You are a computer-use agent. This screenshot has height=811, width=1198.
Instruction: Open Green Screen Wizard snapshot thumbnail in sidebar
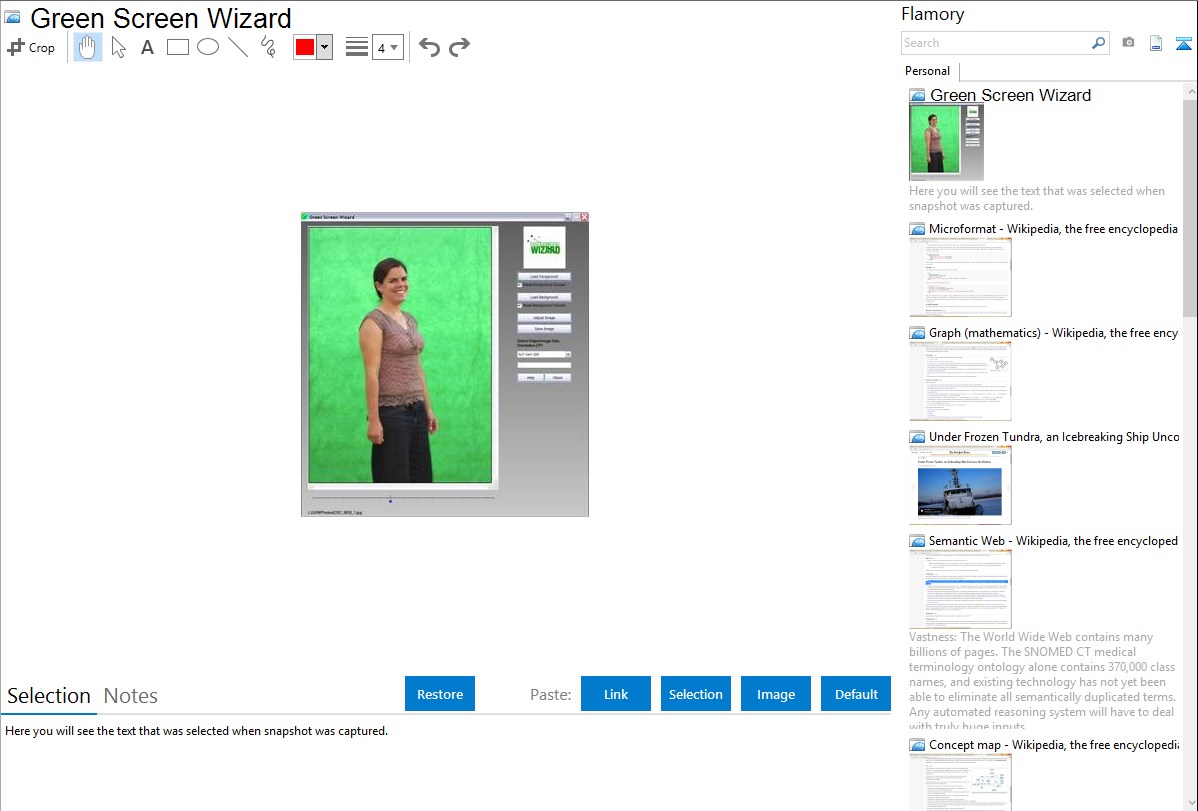[946, 142]
